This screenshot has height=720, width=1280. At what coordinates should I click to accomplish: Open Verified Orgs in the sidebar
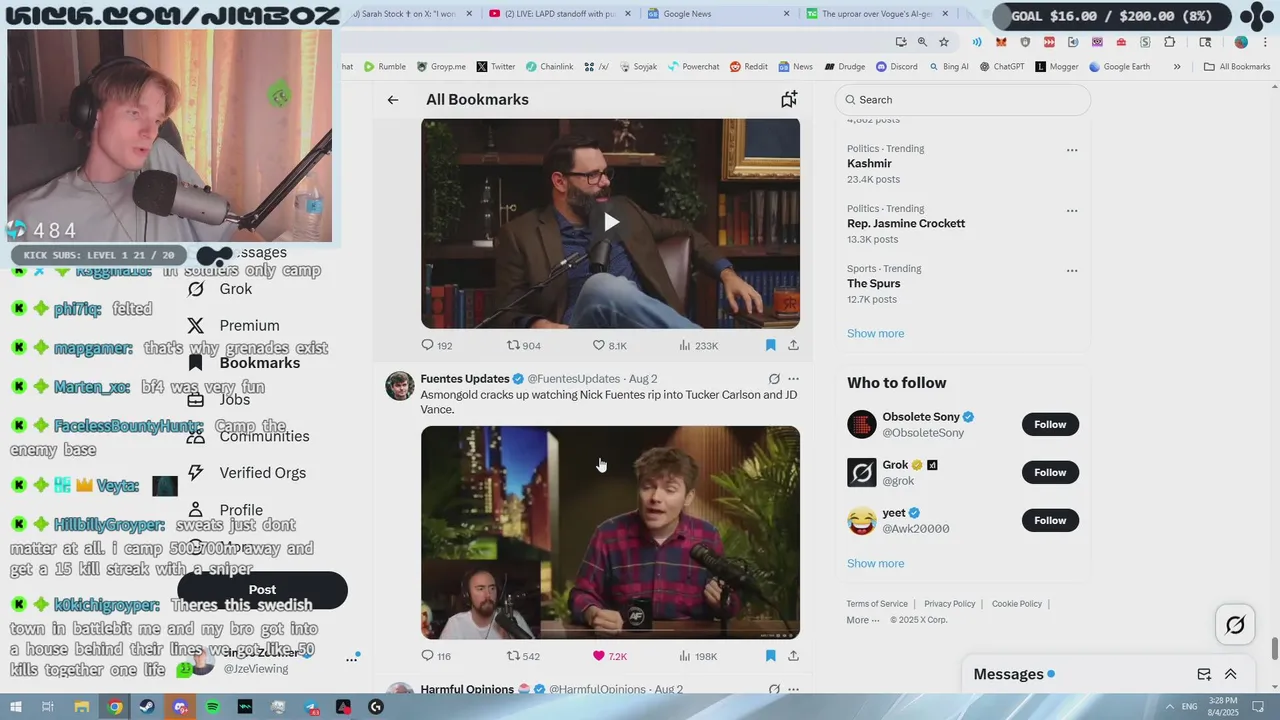coord(247,473)
